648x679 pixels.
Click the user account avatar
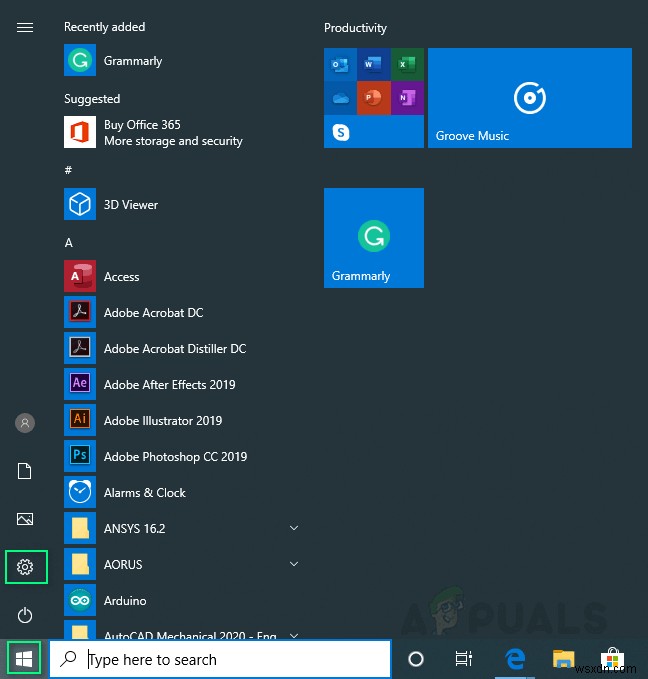click(25, 423)
